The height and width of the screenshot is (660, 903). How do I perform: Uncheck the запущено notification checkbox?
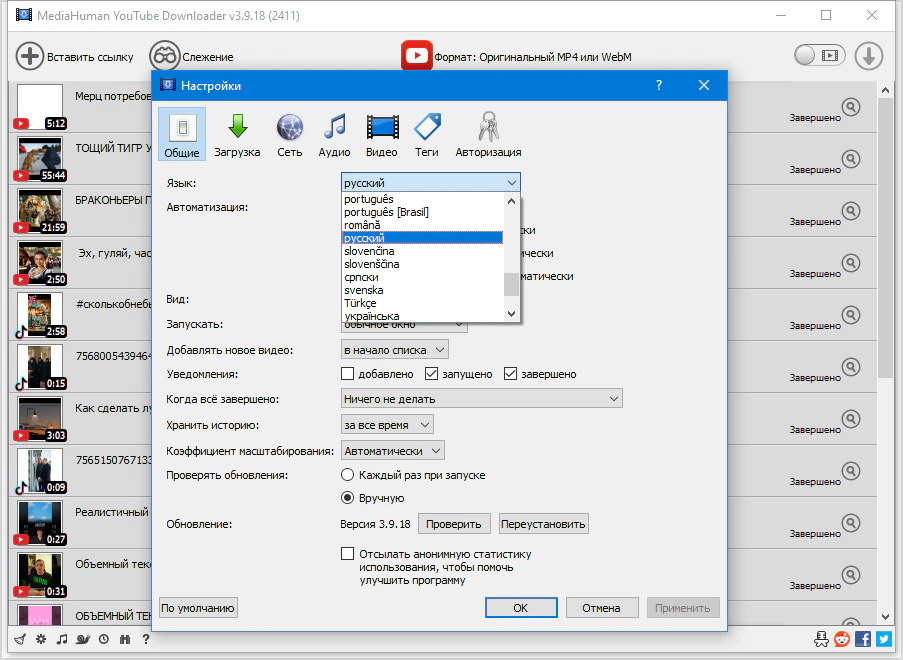(x=432, y=374)
